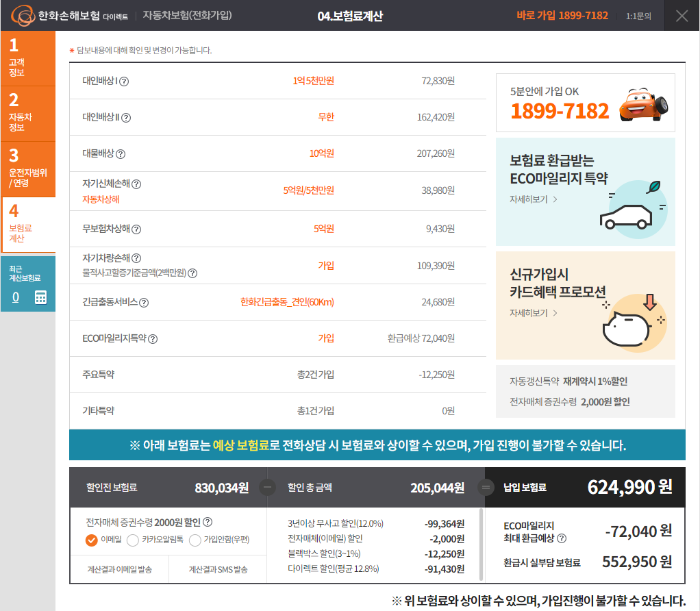
Task: Click the 자동차상해 label under 자기신체손해
Action: [101, 200]
